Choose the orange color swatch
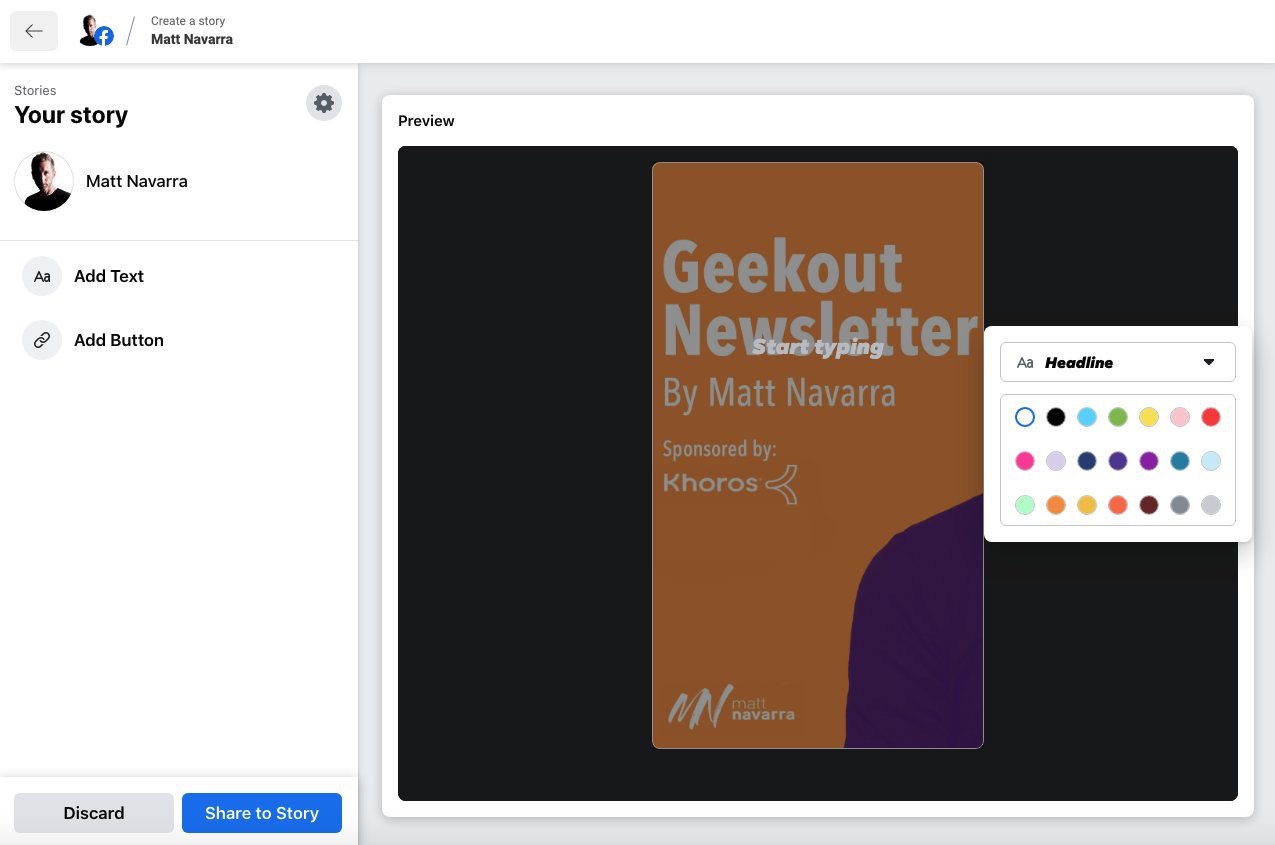This screenshot has height=845, width=1275. (1056, 505)
